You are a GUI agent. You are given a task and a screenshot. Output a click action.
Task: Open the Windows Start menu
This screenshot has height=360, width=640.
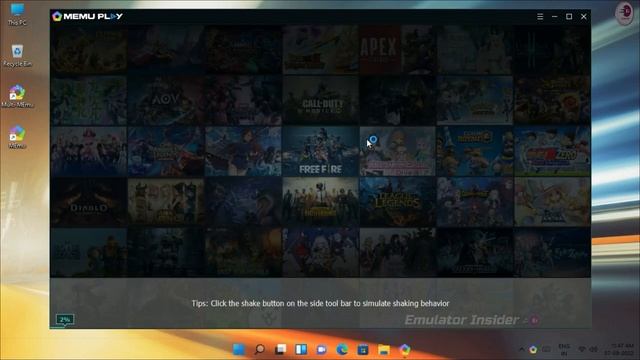pos(239,349)
